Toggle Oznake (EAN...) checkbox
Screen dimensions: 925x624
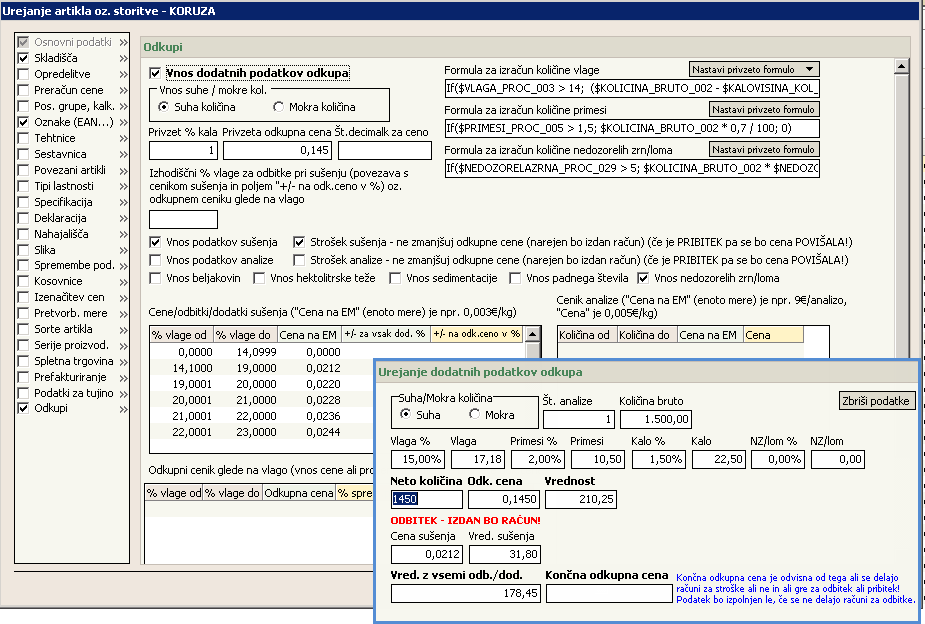coord(23,122)
